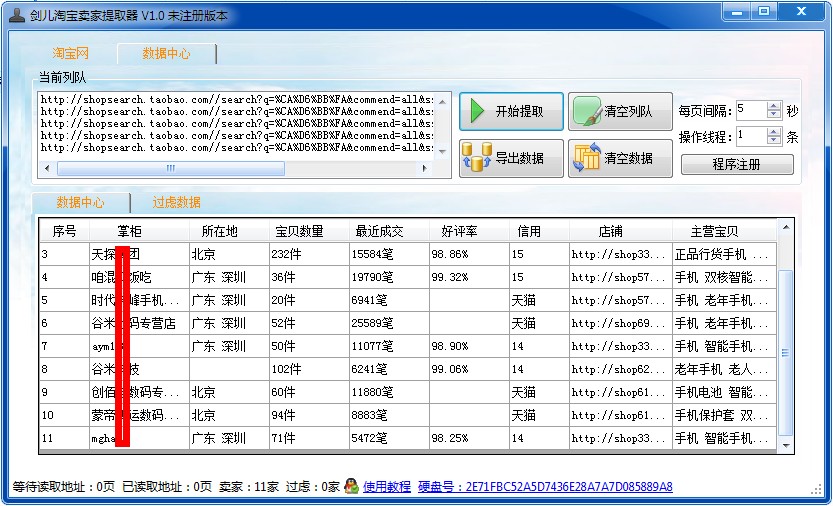Sort by the 最近成交 column header
Screen dimensions: 833x506
click(389, 231)
